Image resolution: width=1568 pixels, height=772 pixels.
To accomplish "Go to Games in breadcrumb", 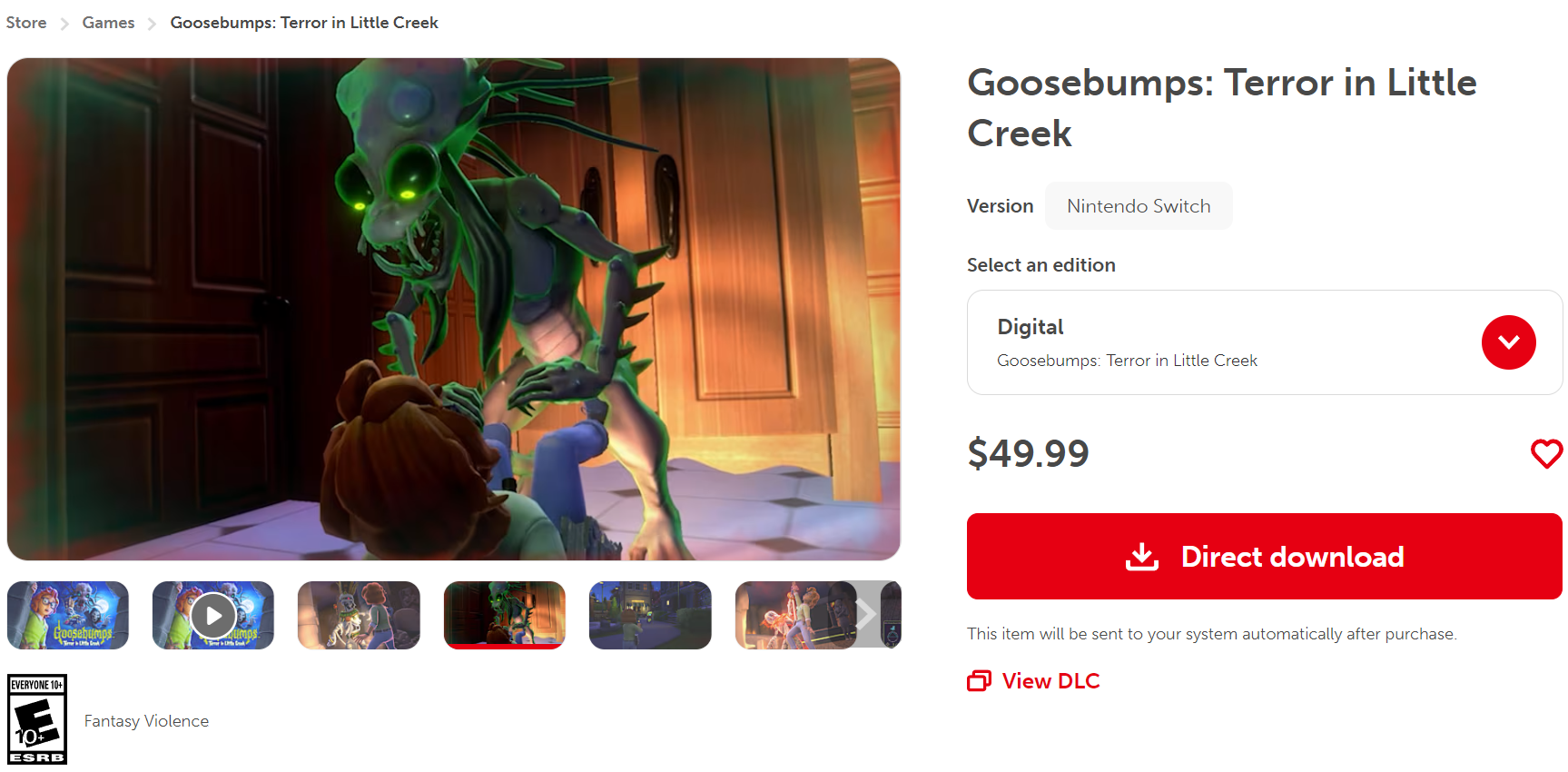I will click(x=108, y=23).
